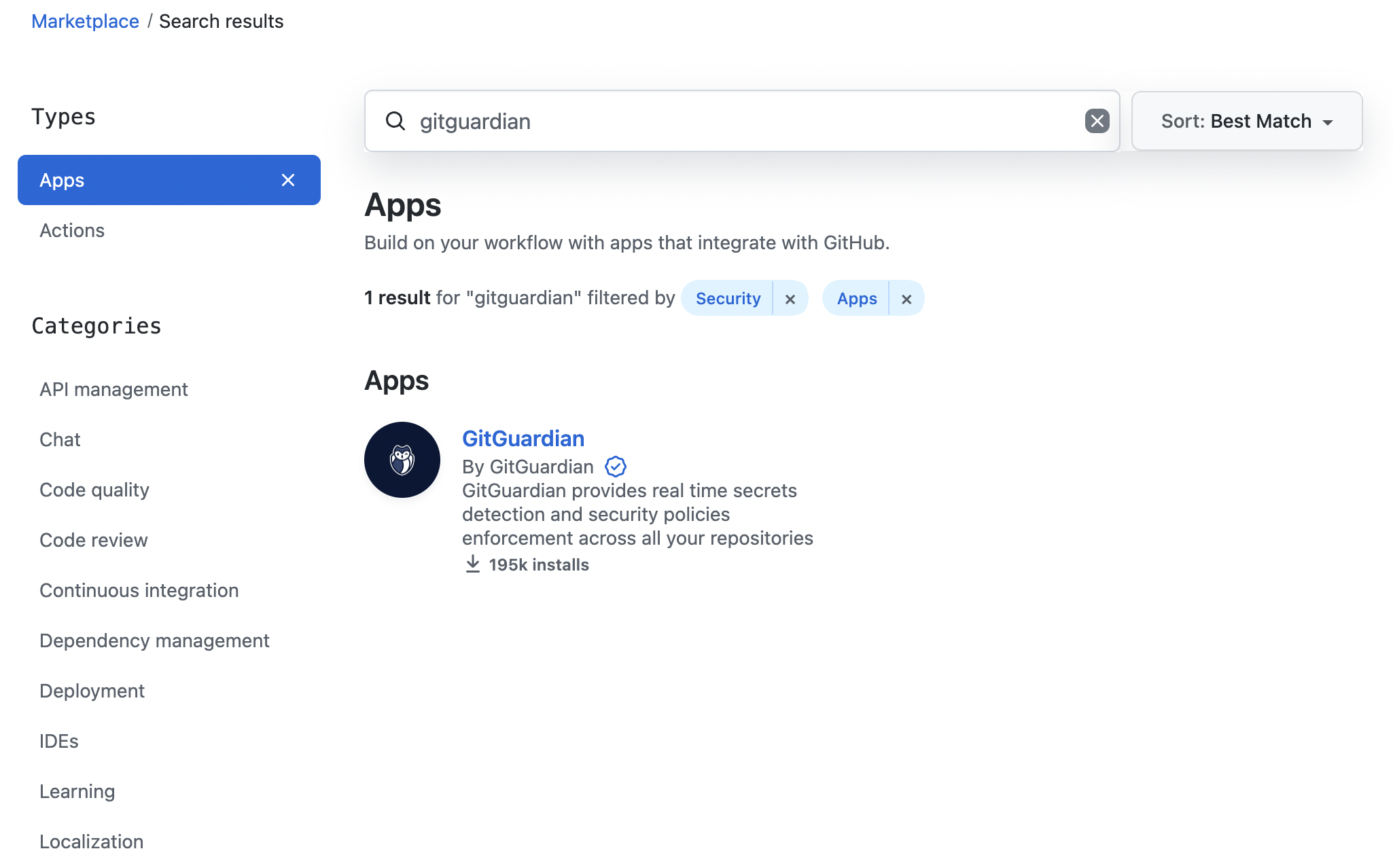
Task: Choose Deployment category
Action: click(92, 691)
